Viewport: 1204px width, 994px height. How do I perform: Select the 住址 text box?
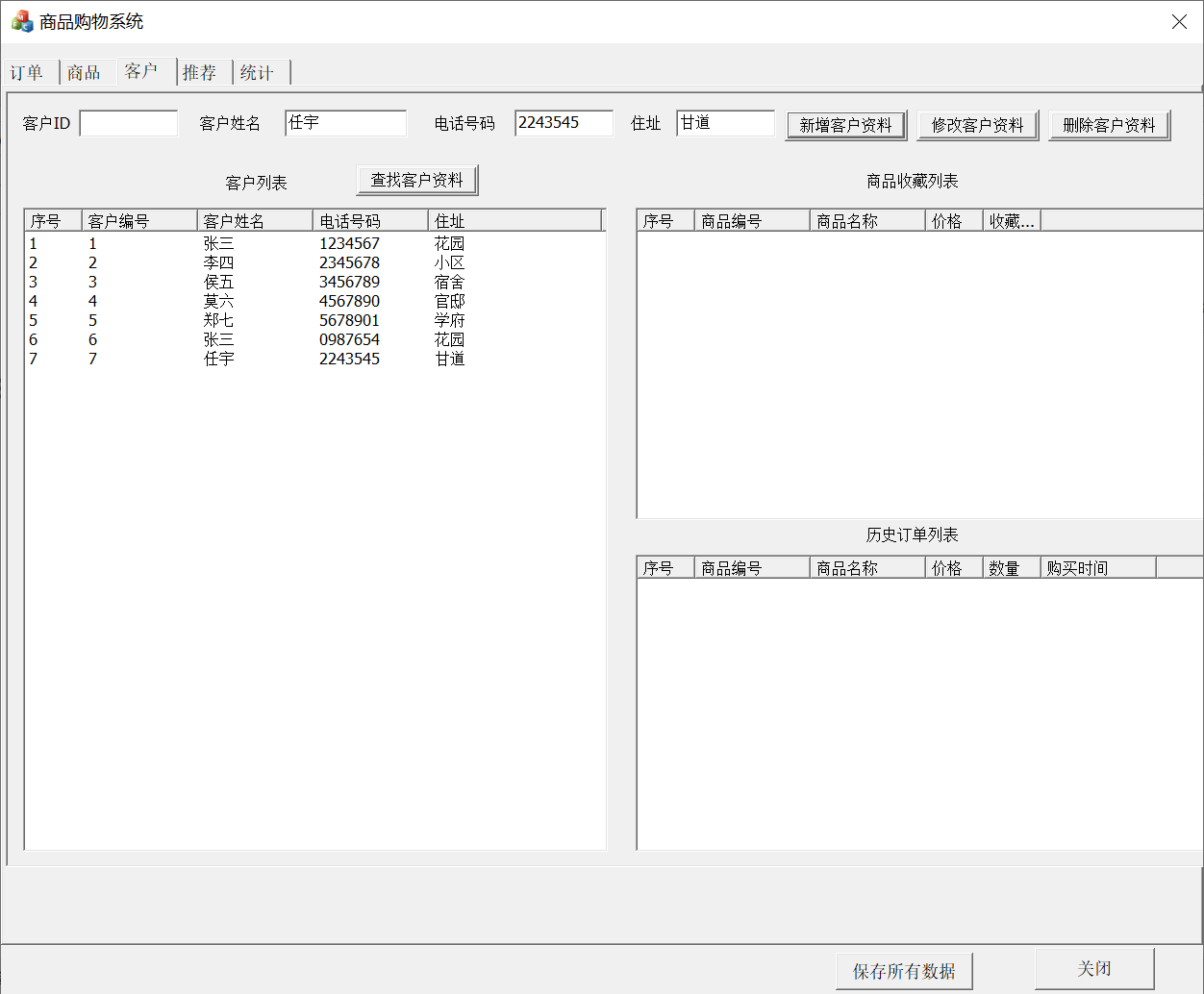click(x=725, y=123)
